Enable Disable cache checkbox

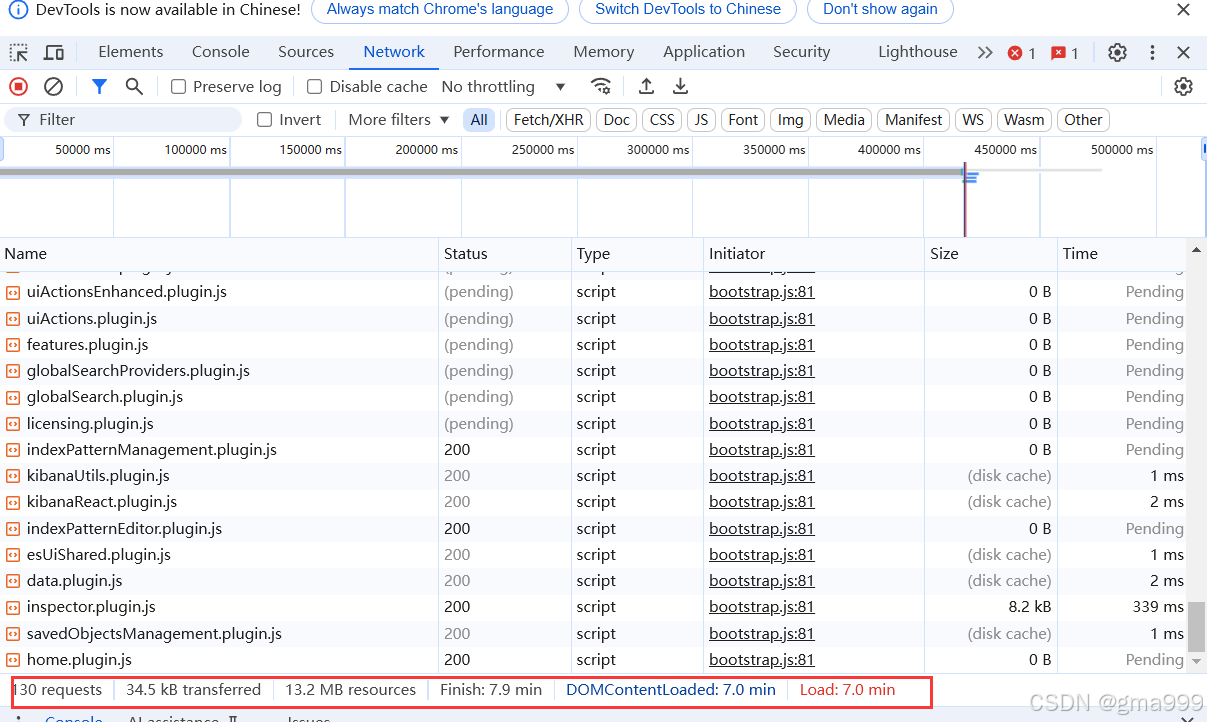[314, 87]
